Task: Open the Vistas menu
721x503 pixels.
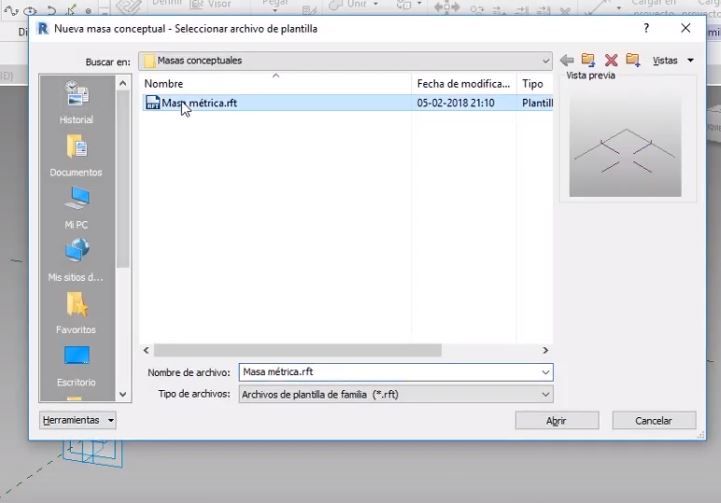Action: pos(673,60)
